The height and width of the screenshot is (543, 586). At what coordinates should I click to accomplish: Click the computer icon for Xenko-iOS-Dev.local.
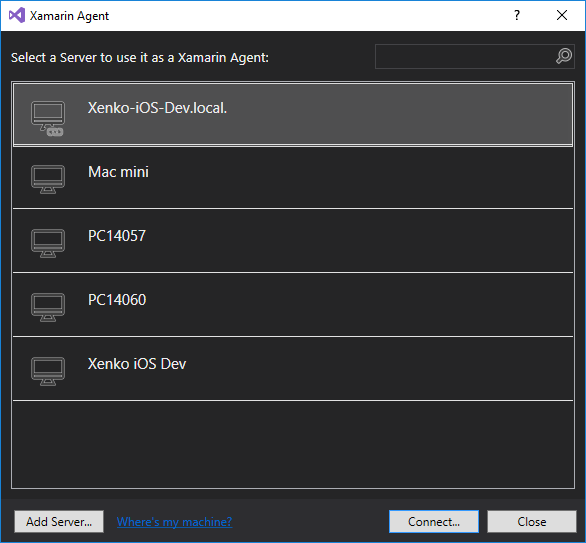47,118
